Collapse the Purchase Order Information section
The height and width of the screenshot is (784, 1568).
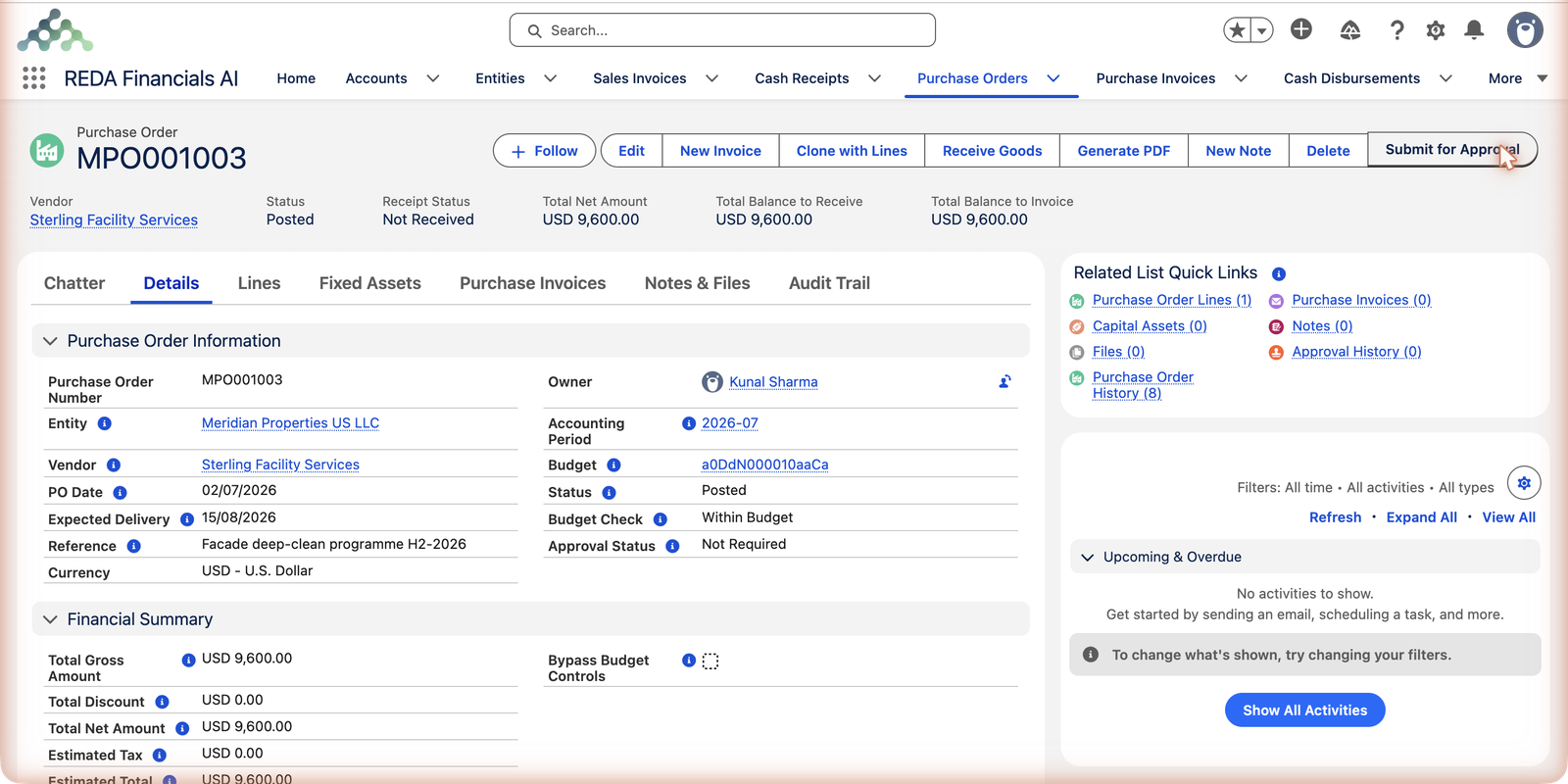click(x=50, y=341)
